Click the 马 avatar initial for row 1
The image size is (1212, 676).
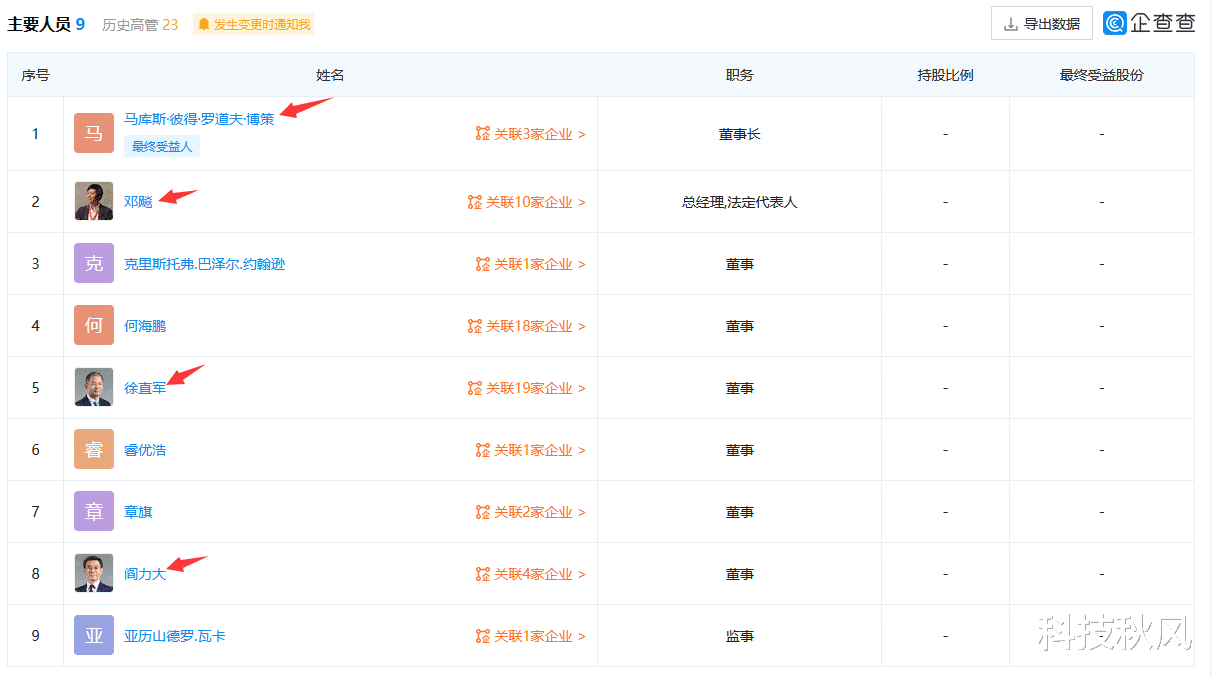tap(93, 132)
